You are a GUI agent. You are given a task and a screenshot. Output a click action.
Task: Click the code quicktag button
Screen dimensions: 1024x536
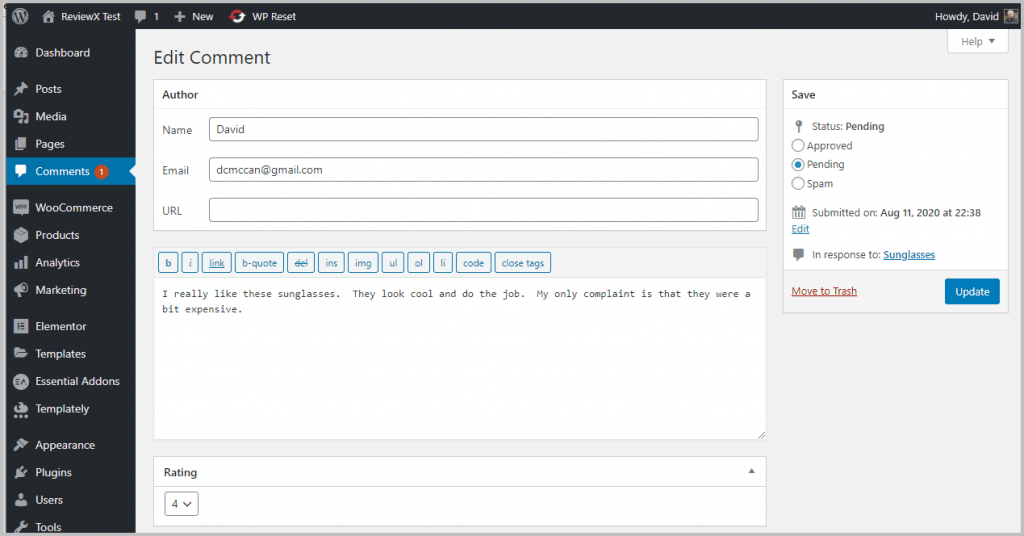[473, 263]
